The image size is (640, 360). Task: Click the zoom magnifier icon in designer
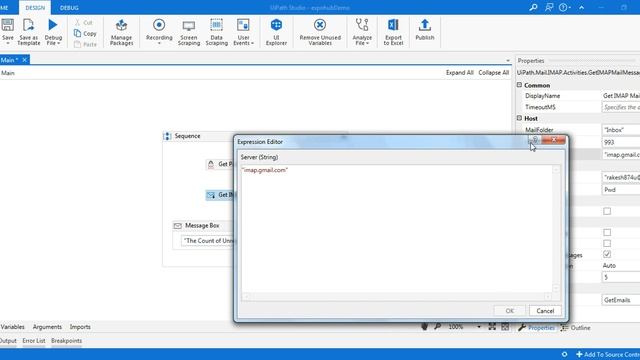pos(438,327)
